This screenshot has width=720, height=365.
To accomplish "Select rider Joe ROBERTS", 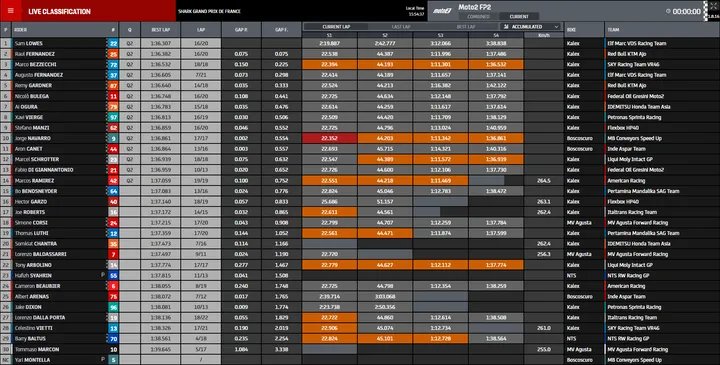I will click(30, 213).
